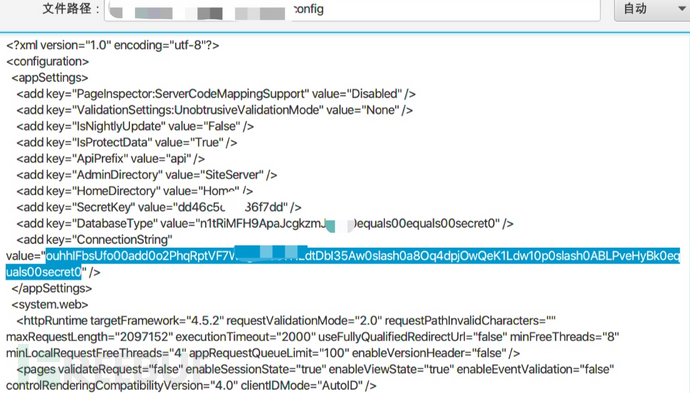Place cursor on the <configuration> tag line

[48, 62]
